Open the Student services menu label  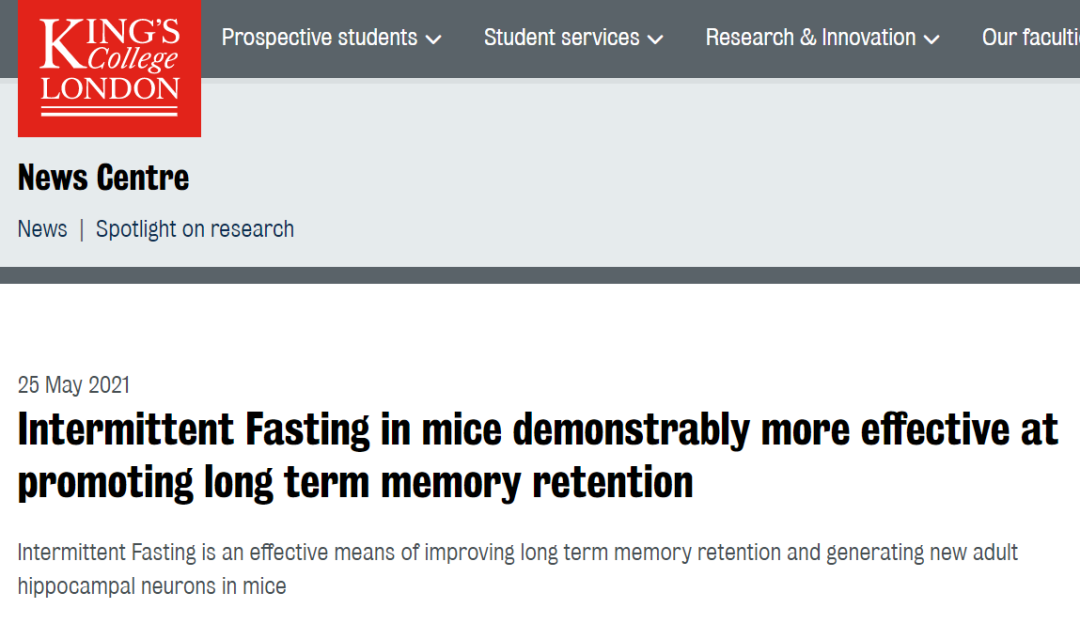[x=561, y=37]
